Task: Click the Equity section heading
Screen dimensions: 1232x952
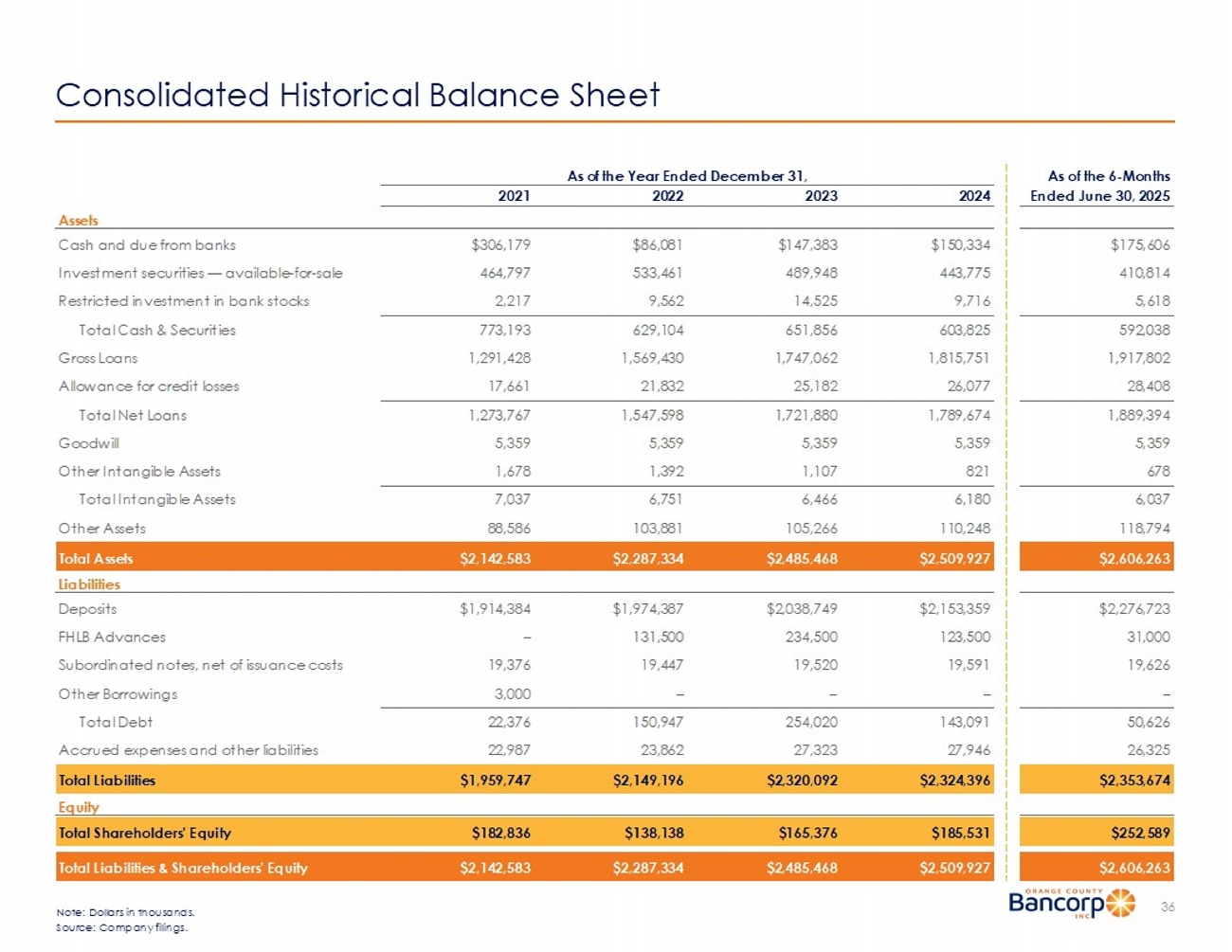Action: coord(79,807)
